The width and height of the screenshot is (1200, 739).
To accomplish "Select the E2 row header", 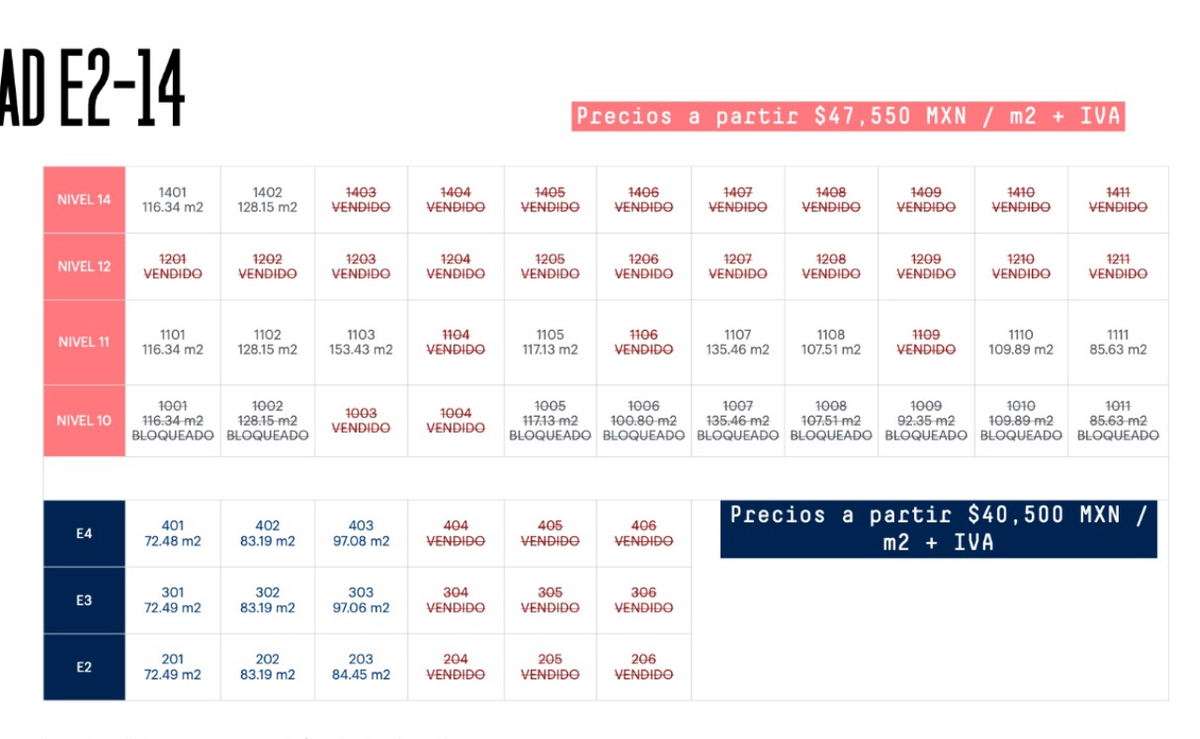I will (84, 667).
